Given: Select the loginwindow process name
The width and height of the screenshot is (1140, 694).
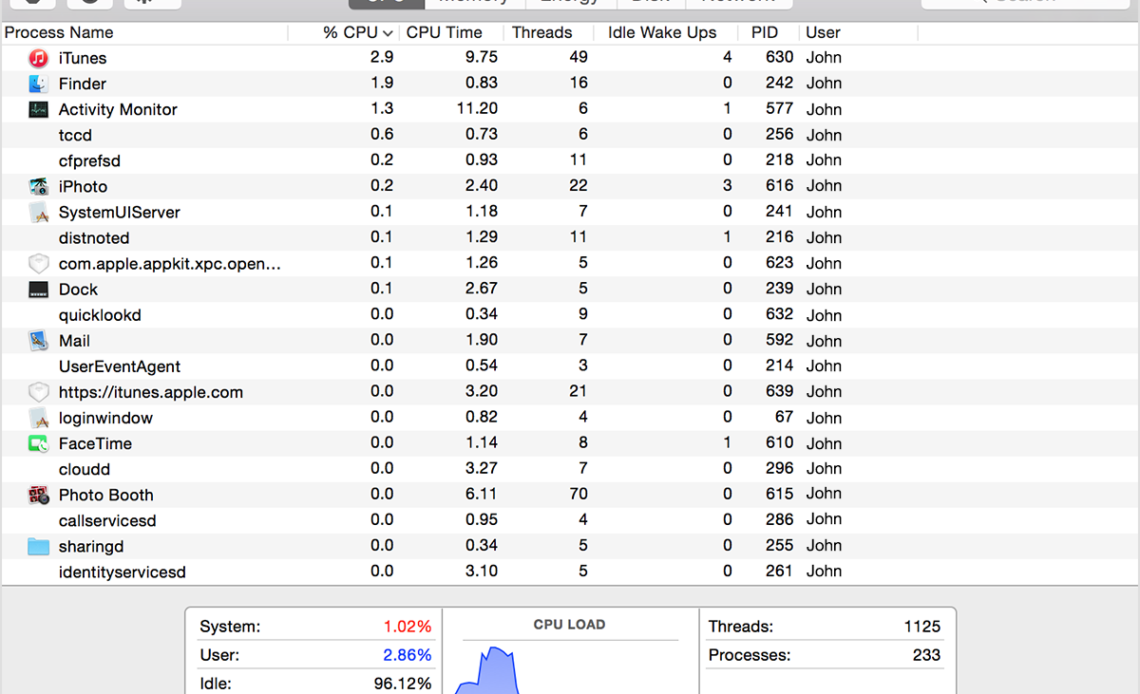Looking at the screenshot, I should [x=105, y=418].
